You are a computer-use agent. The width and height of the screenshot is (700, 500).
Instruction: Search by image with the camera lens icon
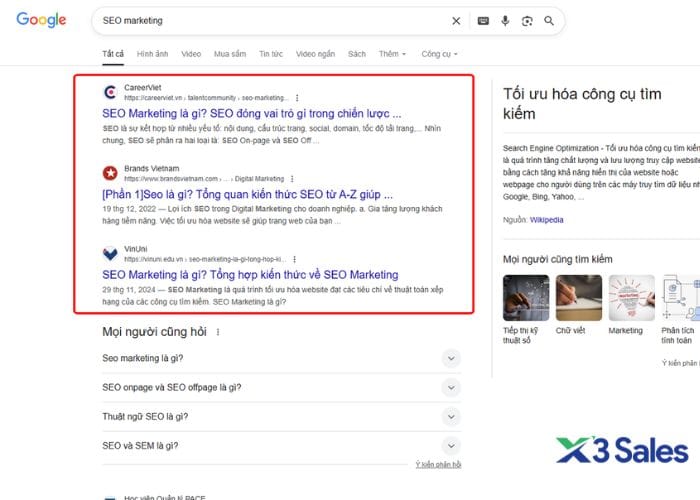pyautogui.click(x=527, y=21)
